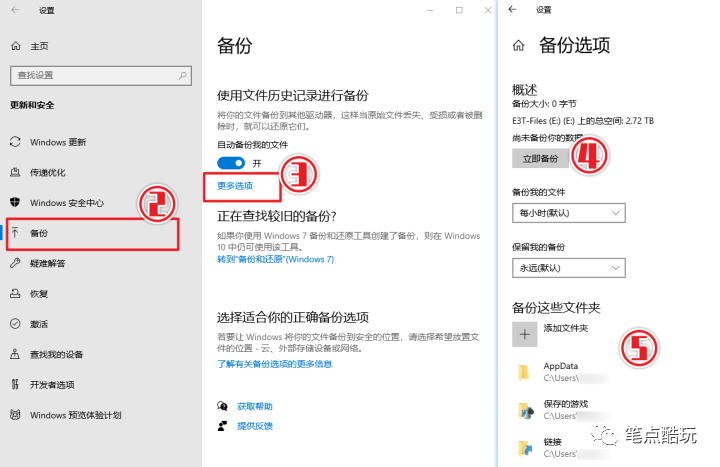The image size is (720, 467).
Task: Click the 提供反馈 person icon
Action: 222,426
